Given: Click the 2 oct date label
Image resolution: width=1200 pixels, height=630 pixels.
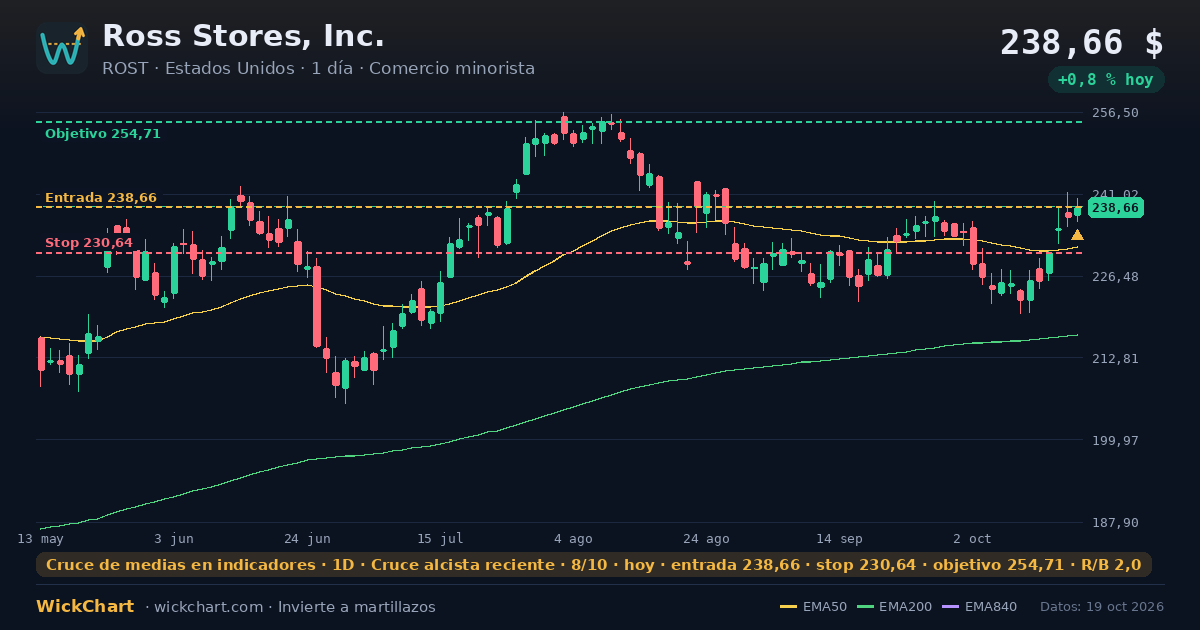Looking at the screenshot, I should coord(972,539).
